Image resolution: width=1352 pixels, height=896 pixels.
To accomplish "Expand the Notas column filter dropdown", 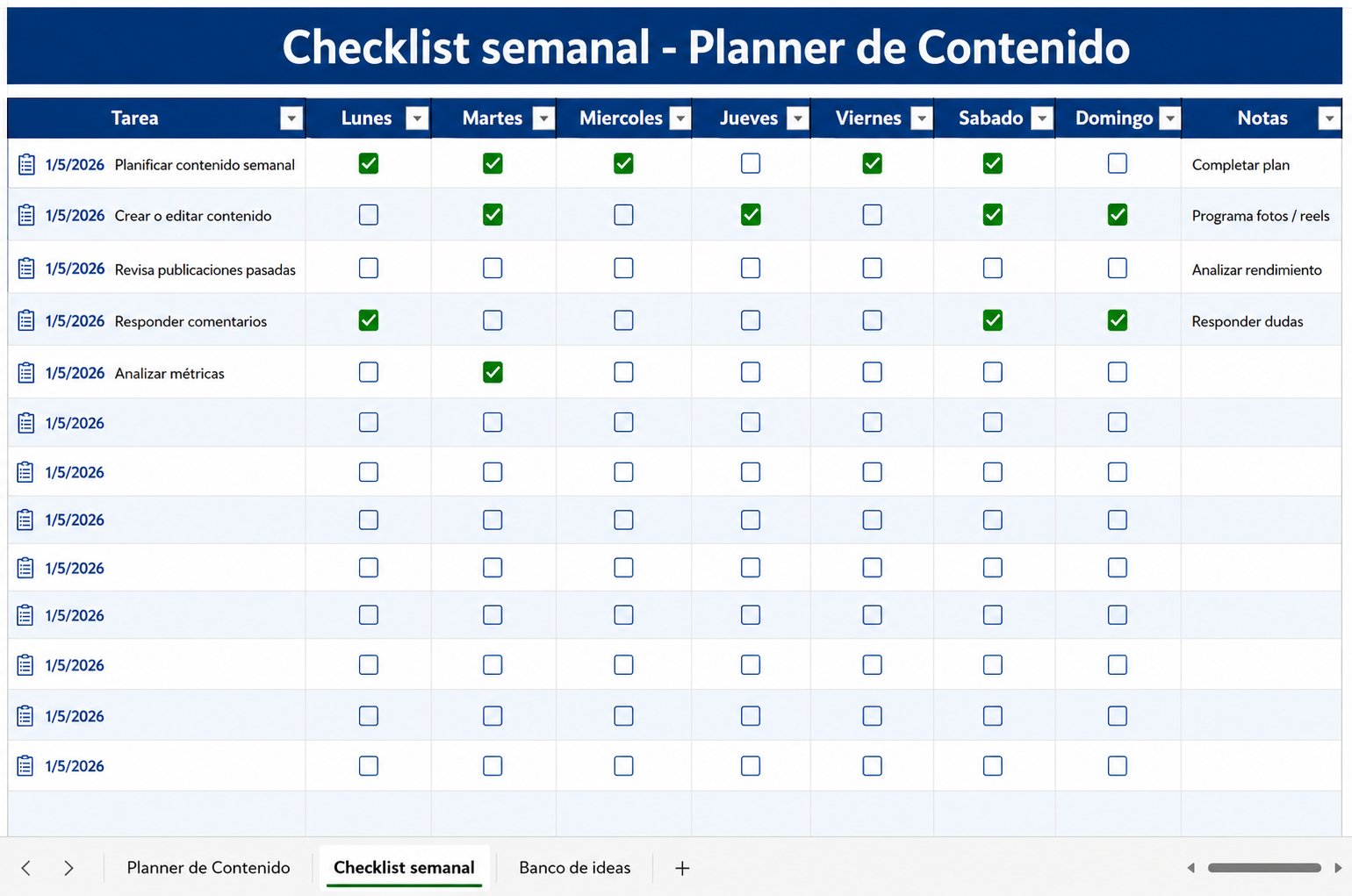I will [1329, 118].
